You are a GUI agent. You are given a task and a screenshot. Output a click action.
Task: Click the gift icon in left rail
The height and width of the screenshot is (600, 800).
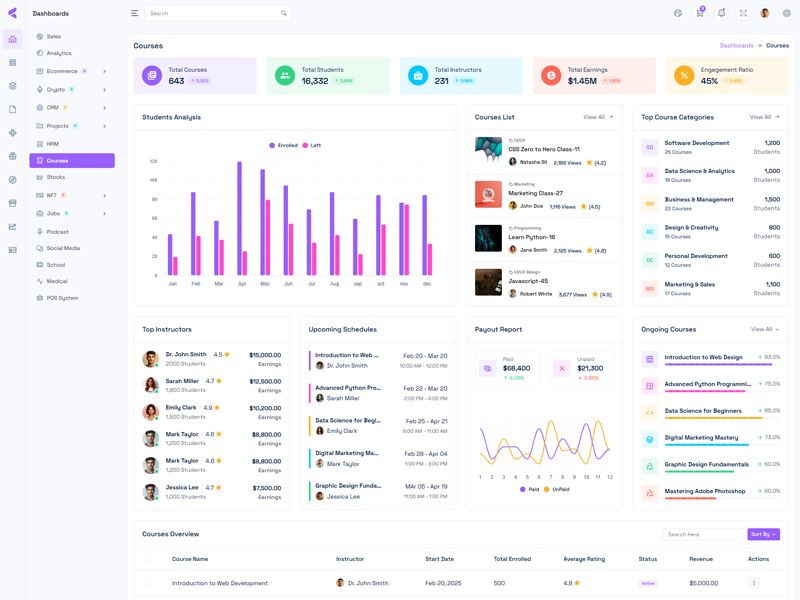pyautogui.click(x=13, y=156)
